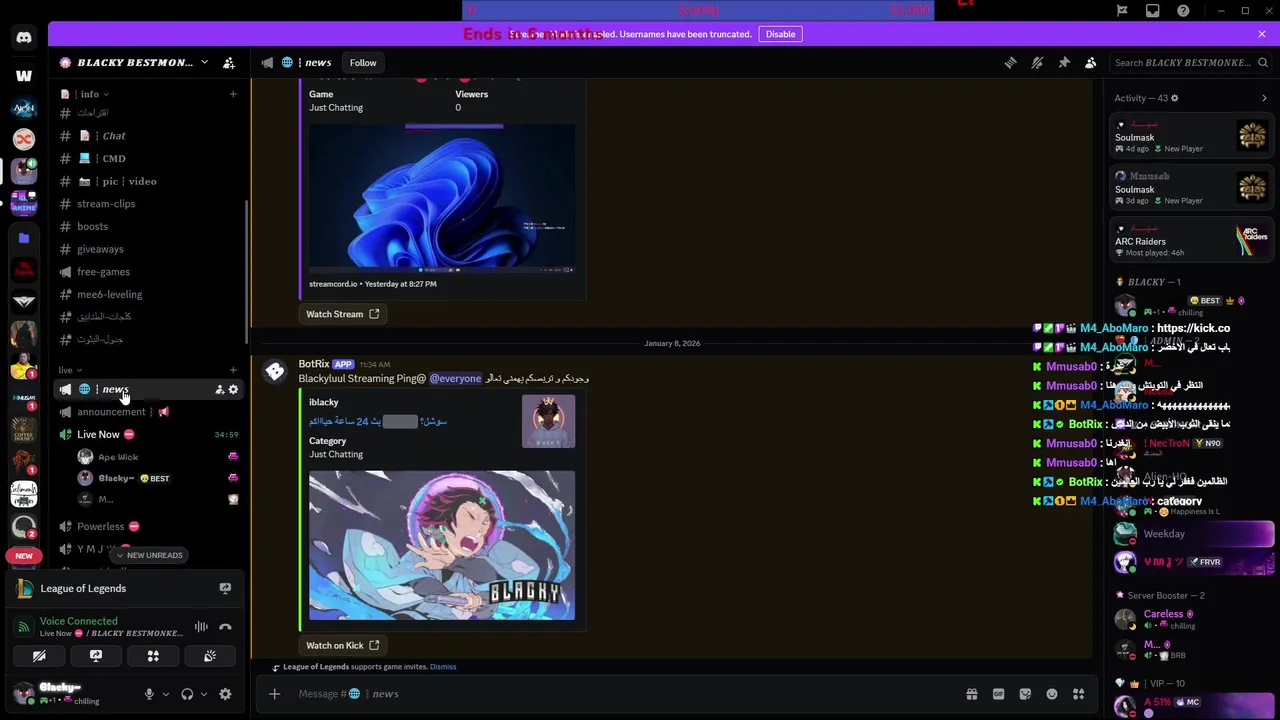The image size is (1280, 720).
Task: Open the inbox icon in title bar
Action: (1153, 11)
